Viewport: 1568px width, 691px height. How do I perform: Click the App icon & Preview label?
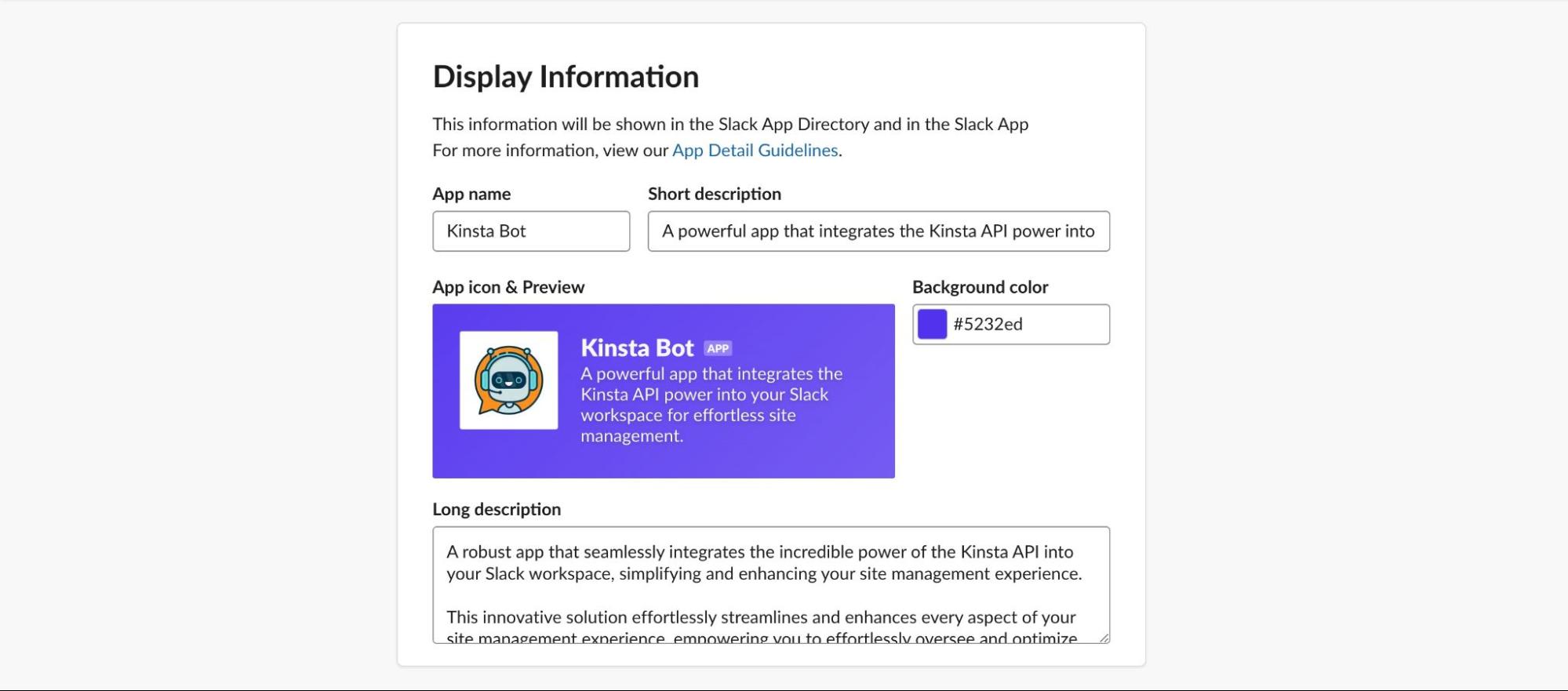click(x=508, y=287)
